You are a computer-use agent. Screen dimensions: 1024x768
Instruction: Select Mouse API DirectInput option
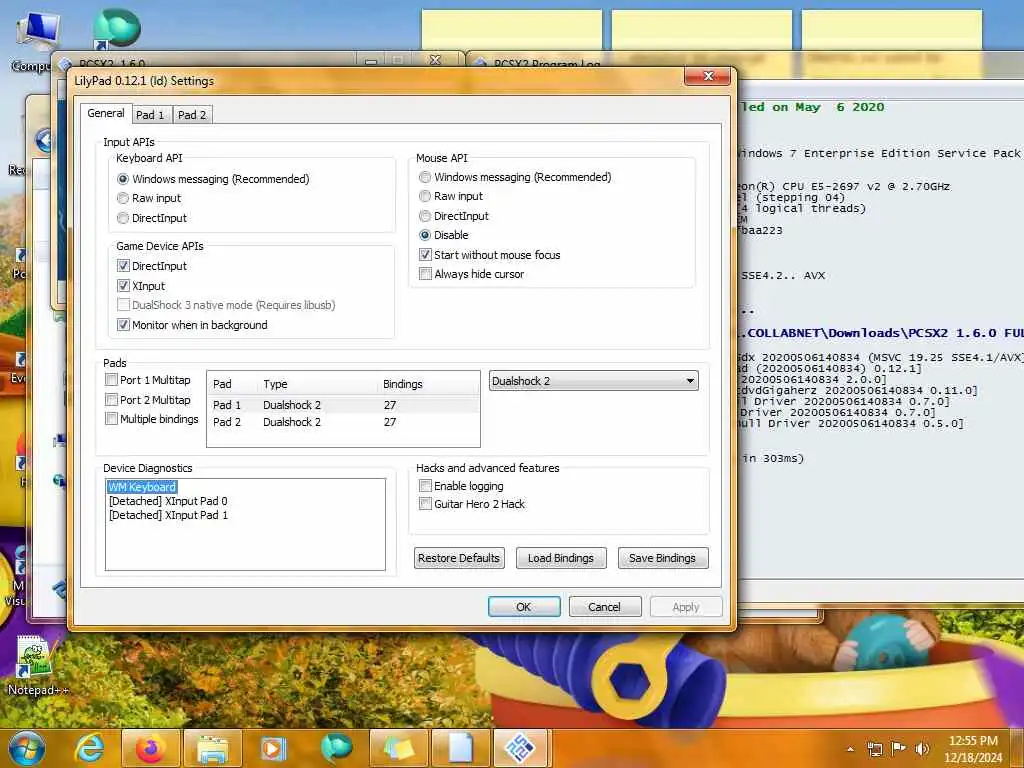(454, 216)
